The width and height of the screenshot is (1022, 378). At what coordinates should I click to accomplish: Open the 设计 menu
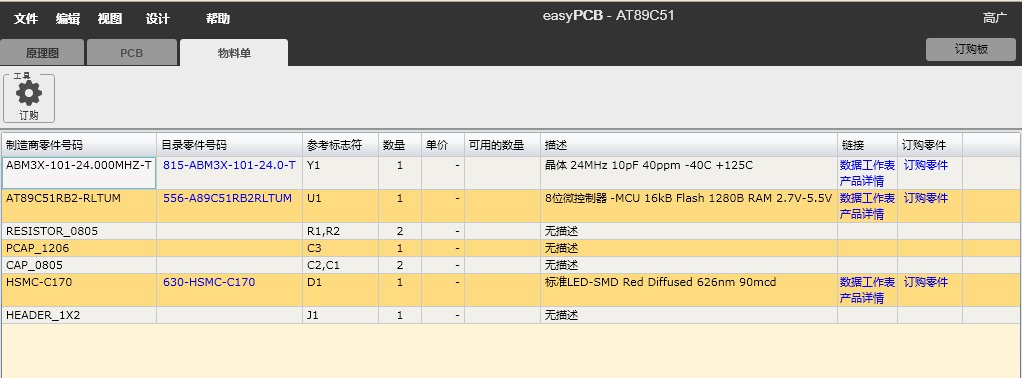[158, 19]
